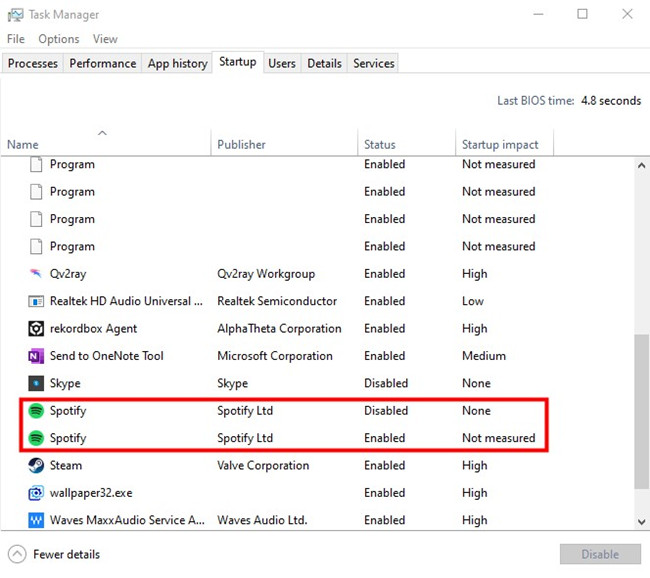Maximize the Task Manager window
The image size is (650, 578).
582,15
